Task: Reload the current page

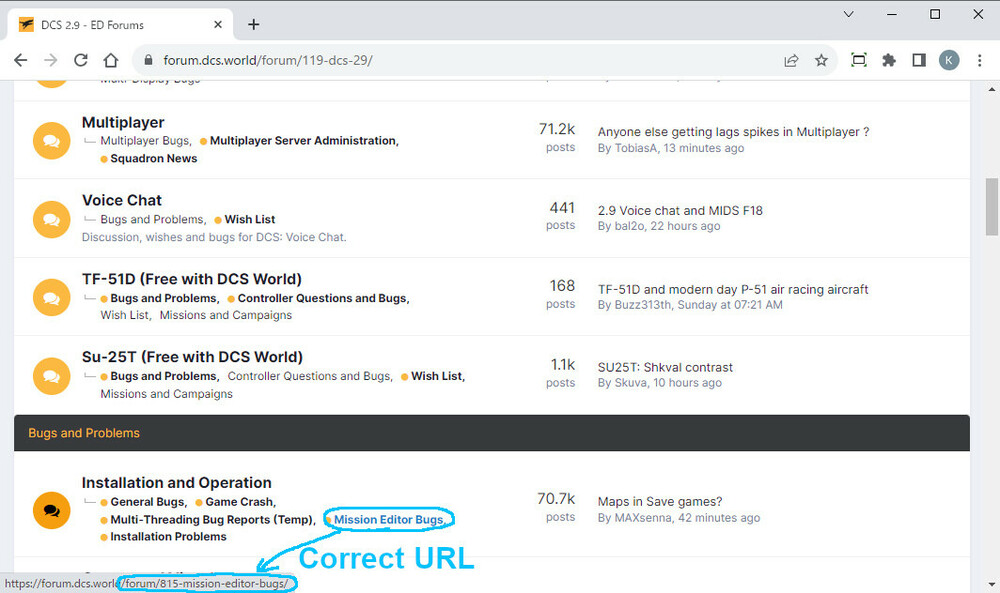Action: pos(80,60)
